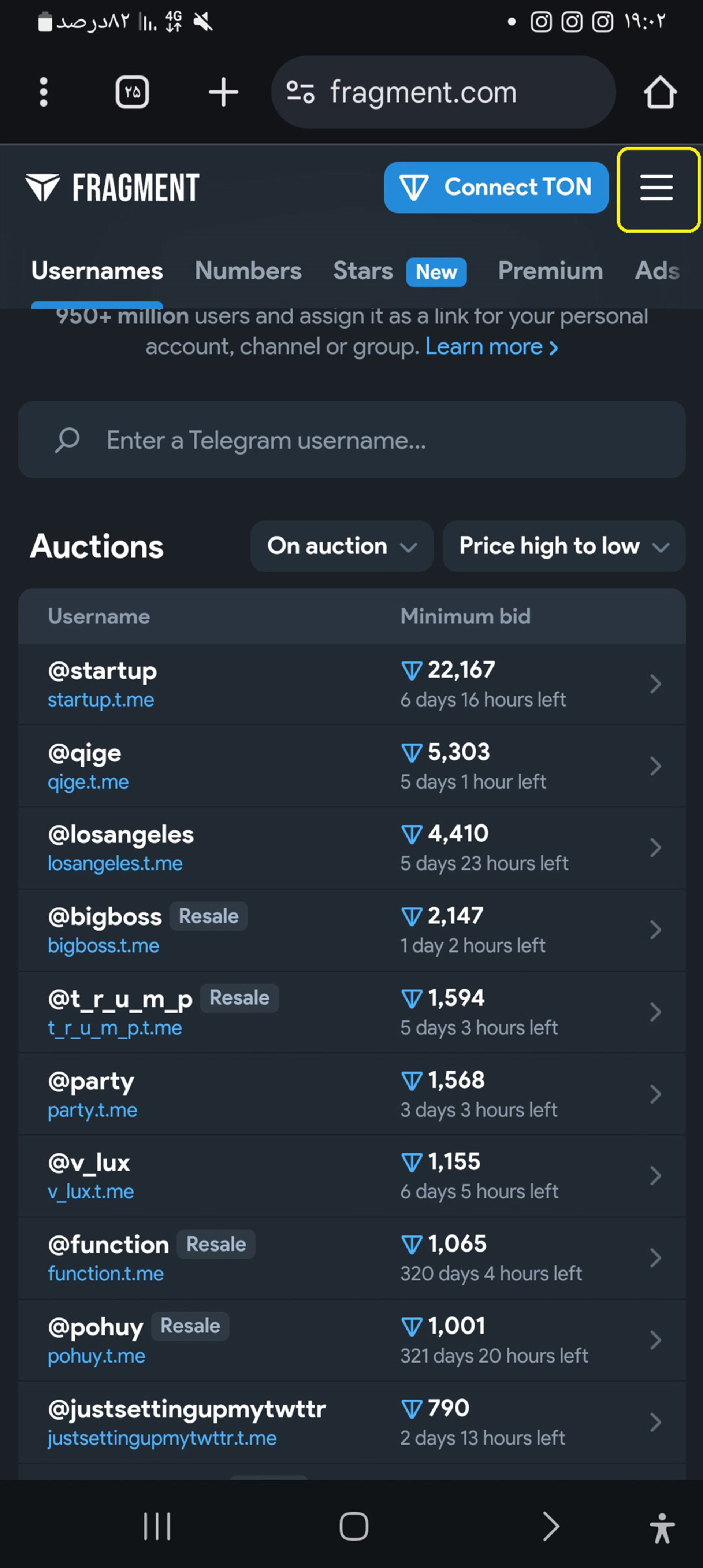Switch to the Premium tab
Viewport: 703px width, 1568px height.
point(550,271)
